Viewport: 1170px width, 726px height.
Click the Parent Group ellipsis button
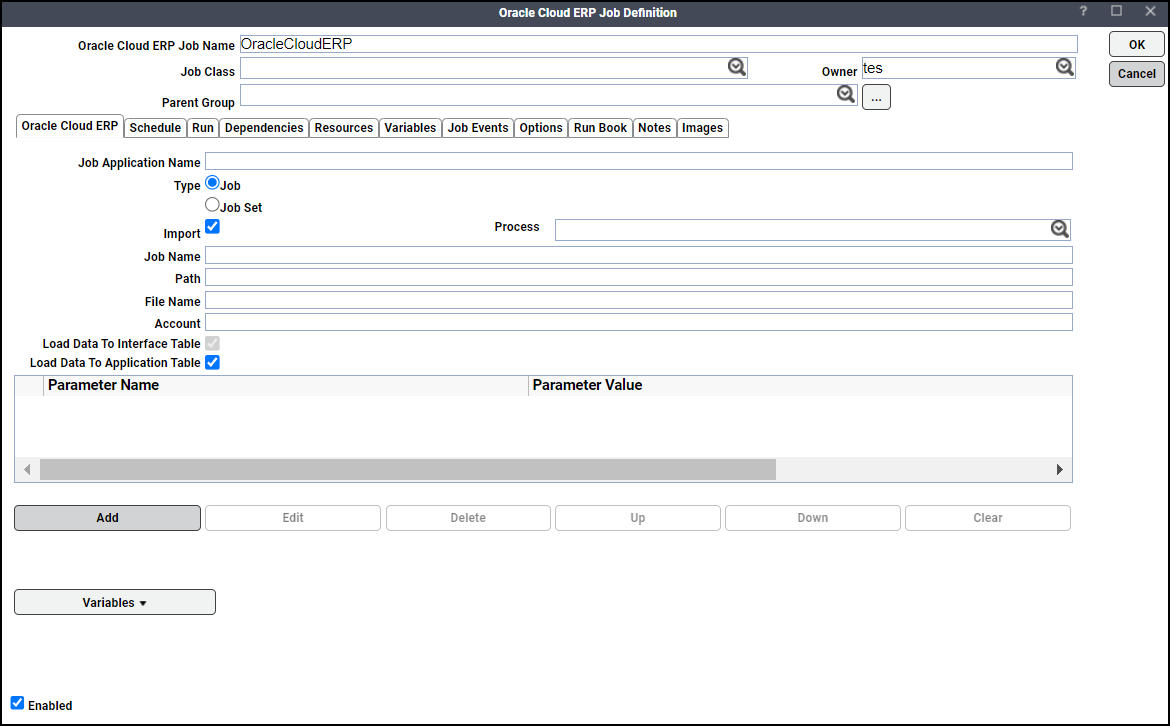pyautogui.click(x=876, y=97)
